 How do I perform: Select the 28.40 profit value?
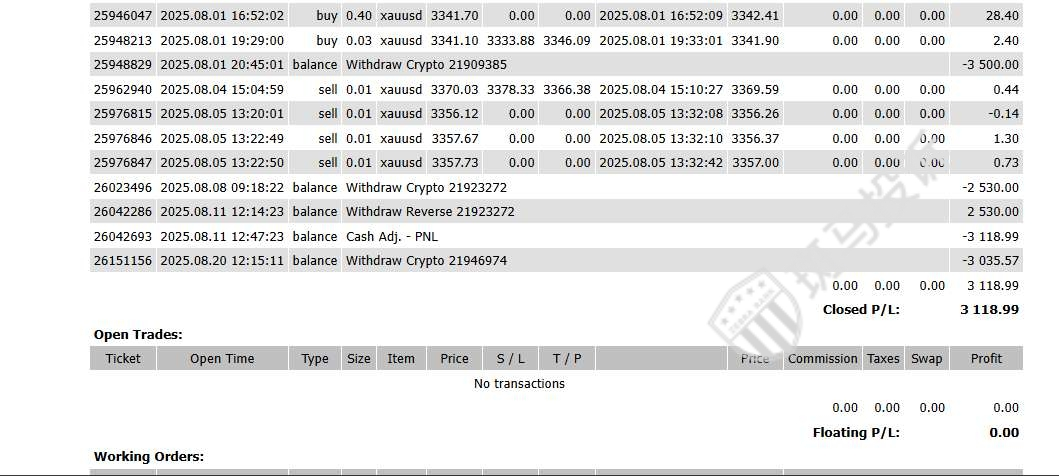1001,16
